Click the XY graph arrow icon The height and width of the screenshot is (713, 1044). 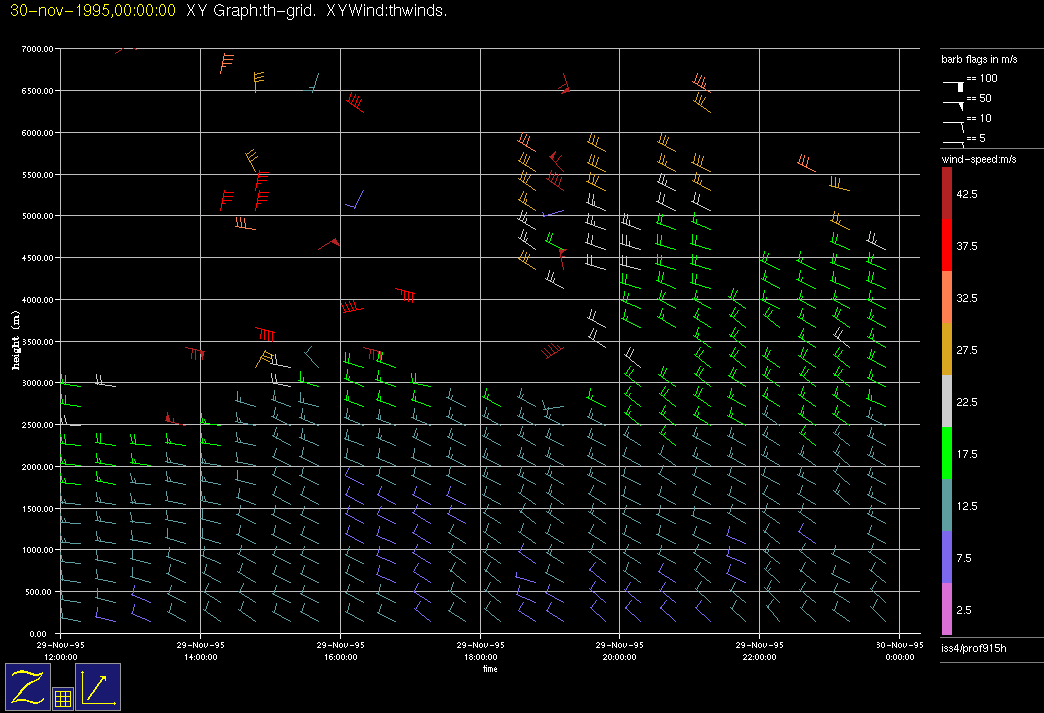98,687
